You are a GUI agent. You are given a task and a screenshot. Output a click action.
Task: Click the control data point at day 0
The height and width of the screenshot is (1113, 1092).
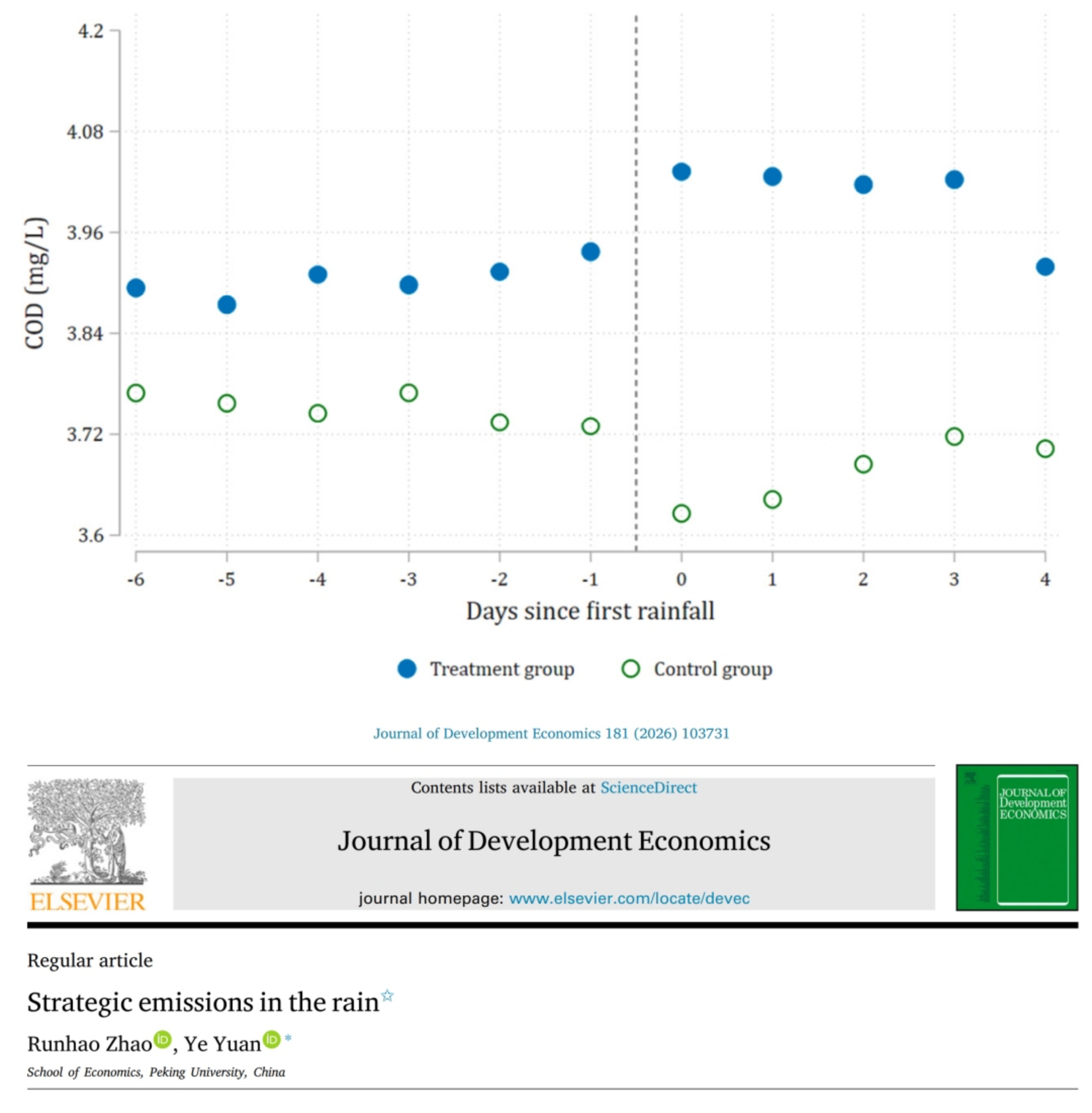[x=681, y=513]
